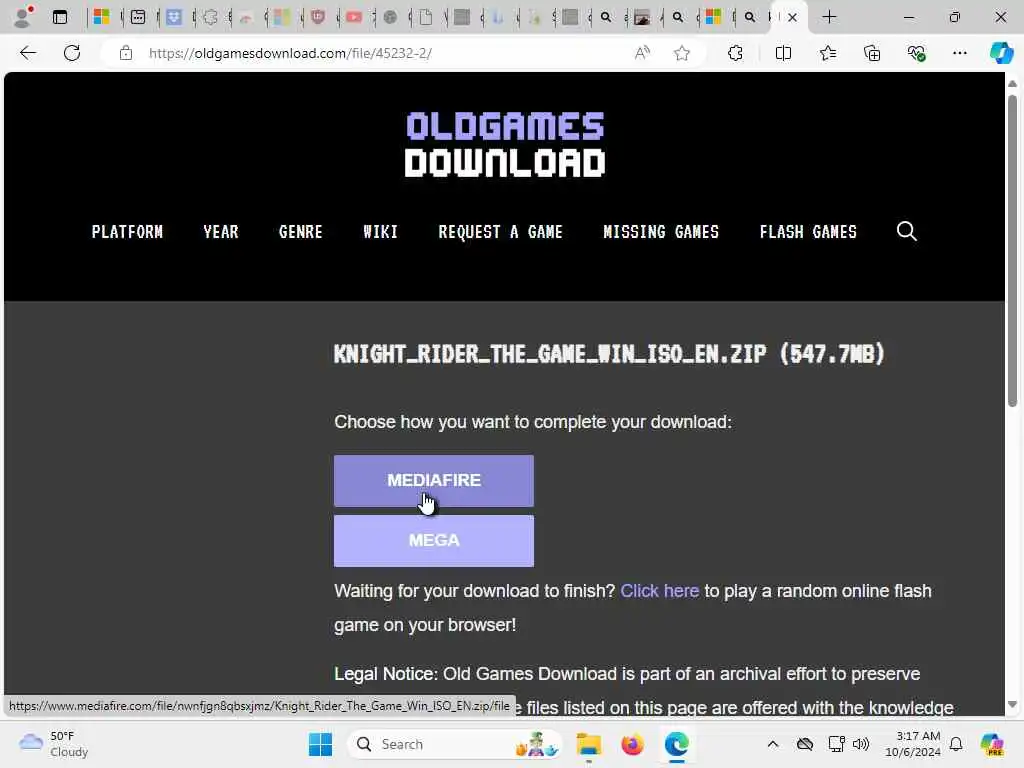Open the OneDrive cloud tray icon
The height and width of the screenshot is (768, 1024).
coord(805,744)
